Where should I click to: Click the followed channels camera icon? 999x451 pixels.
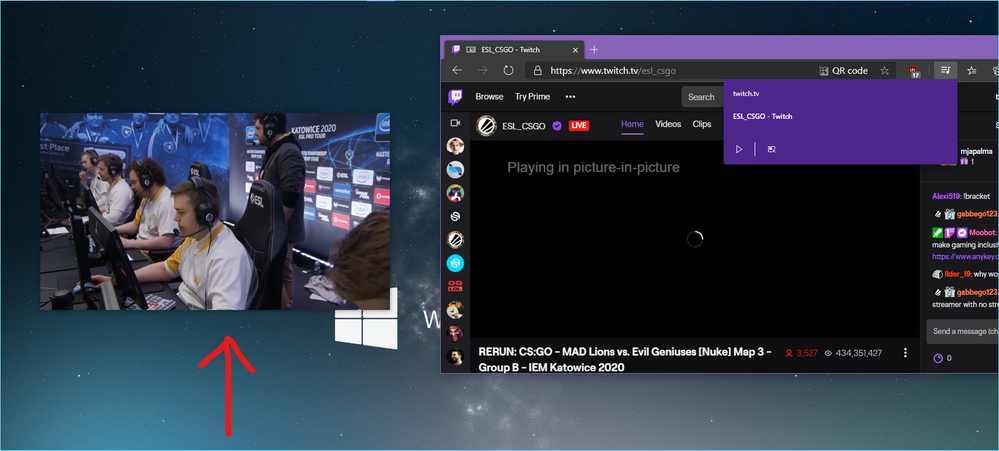(455, 123)
